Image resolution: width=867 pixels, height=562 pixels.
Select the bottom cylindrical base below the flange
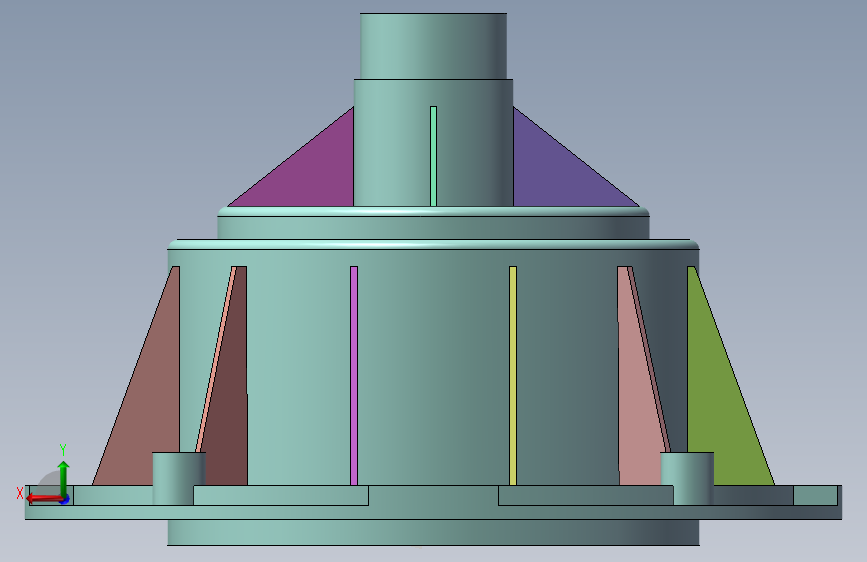coord(434,532)
